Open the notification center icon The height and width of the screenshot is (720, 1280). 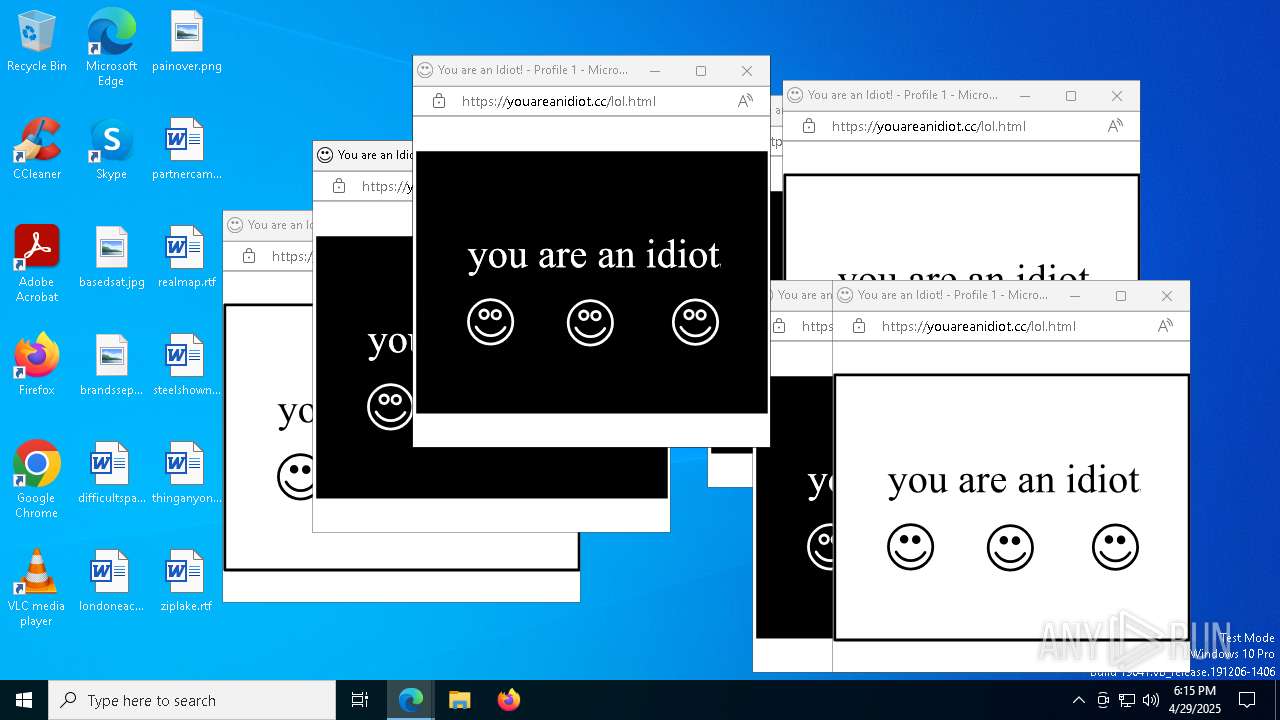pos(1248,700)
